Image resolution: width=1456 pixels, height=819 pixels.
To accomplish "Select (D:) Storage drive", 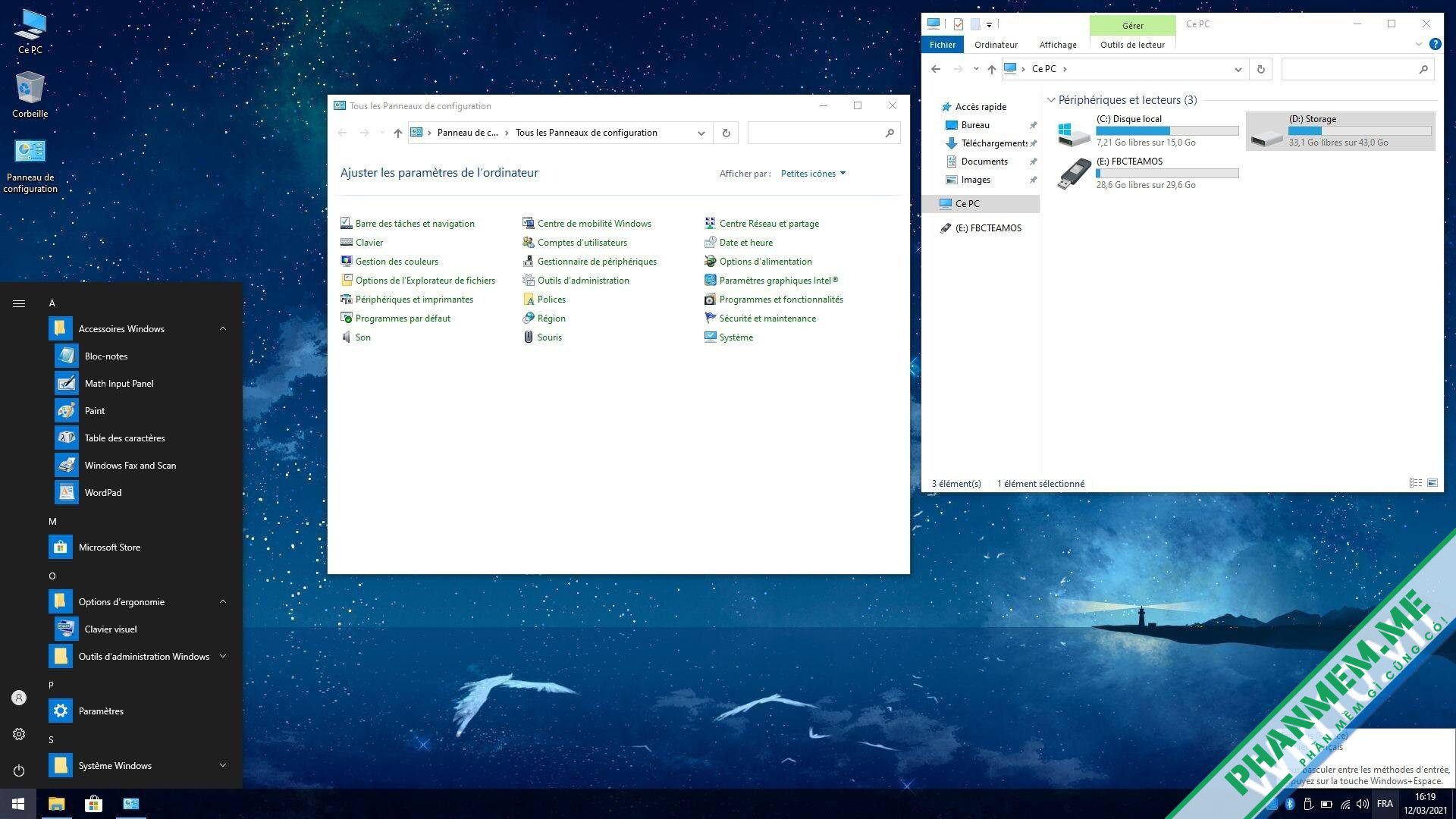I will tap(1340, 130).
